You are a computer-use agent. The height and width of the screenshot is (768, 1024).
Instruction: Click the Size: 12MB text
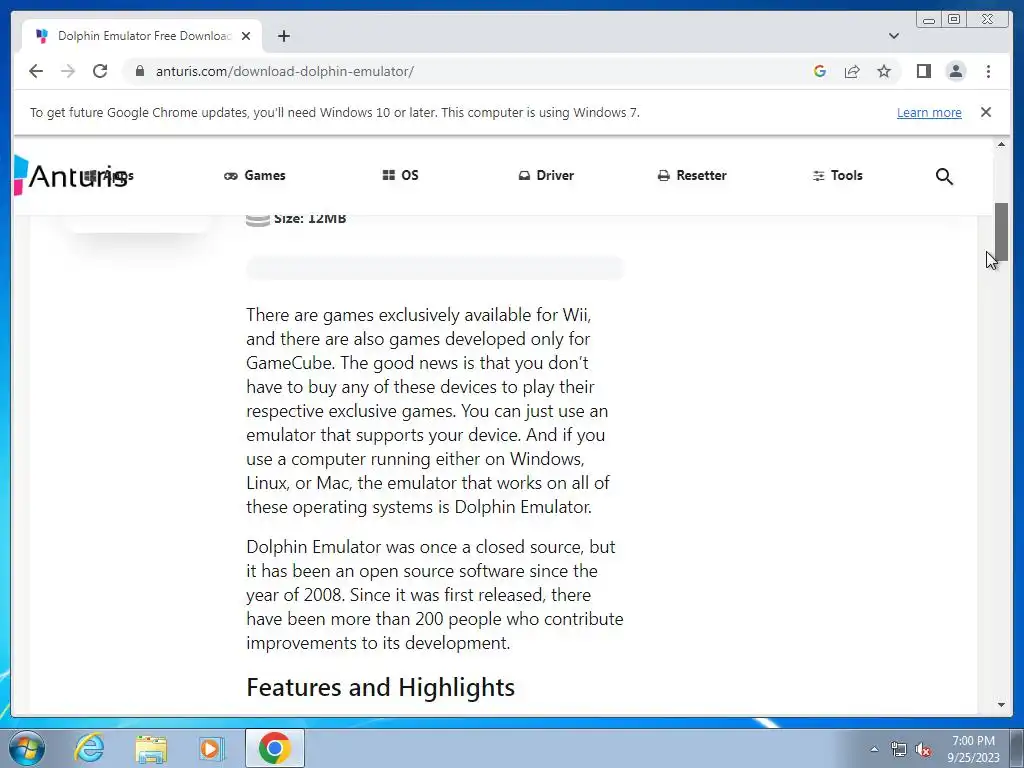310,218
